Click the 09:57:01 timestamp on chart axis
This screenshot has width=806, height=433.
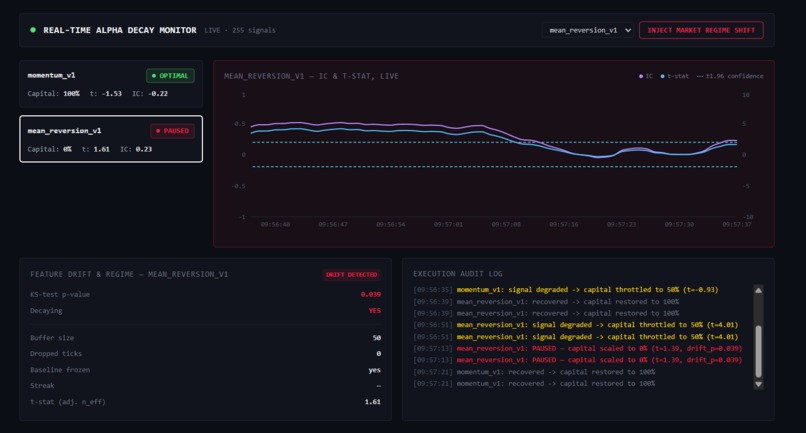(x=448, y=225)
